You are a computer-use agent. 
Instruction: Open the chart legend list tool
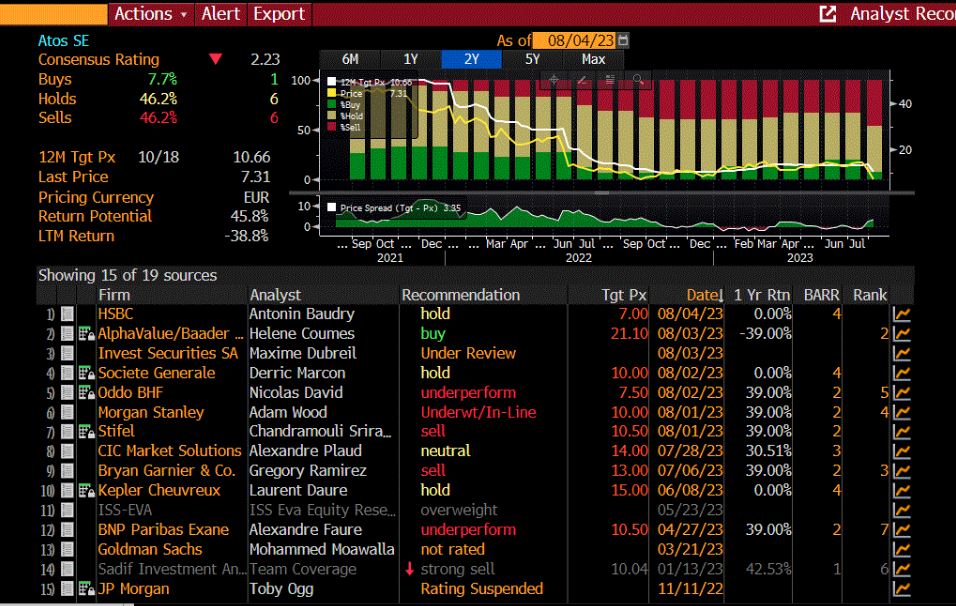(610, 79)
